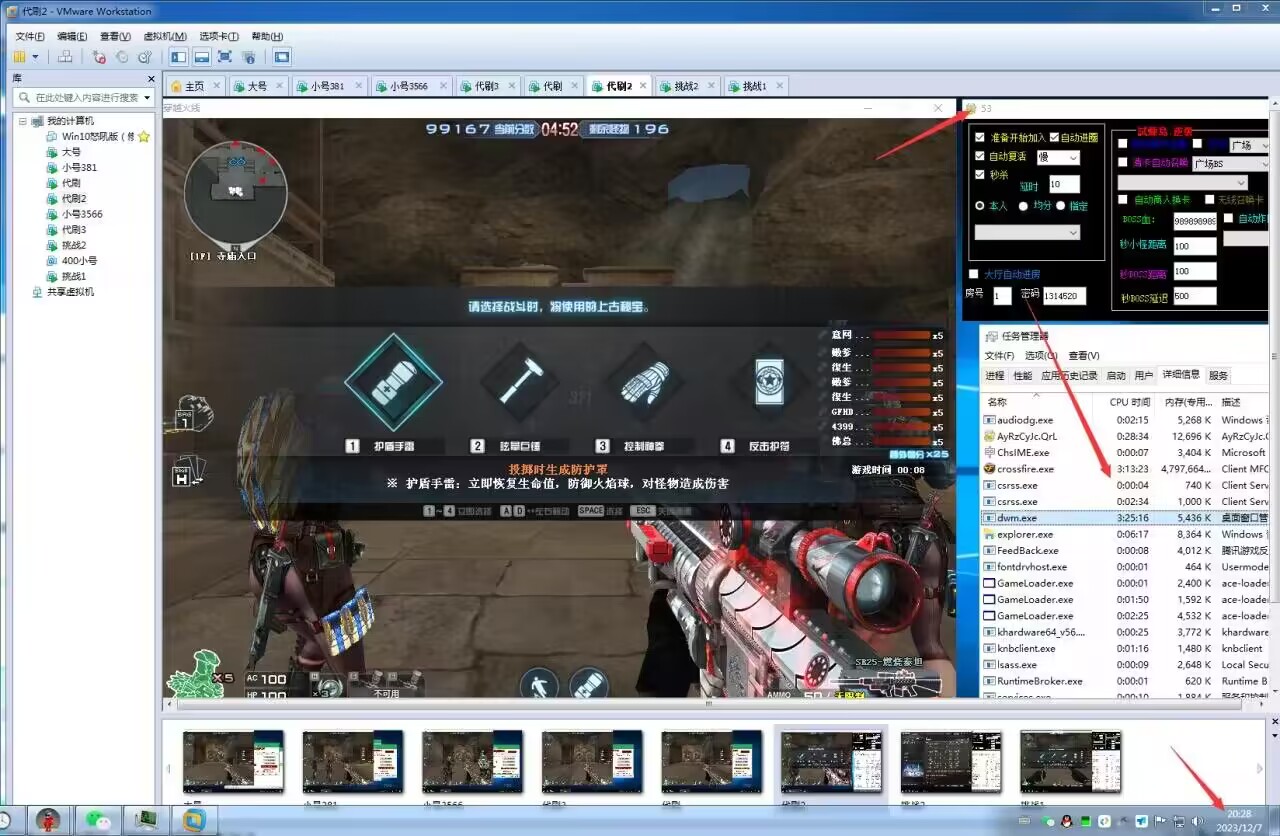Click the QQ penguin tray icon
This screenshot has width=1280, height=836.
[x=1066, y=822]
